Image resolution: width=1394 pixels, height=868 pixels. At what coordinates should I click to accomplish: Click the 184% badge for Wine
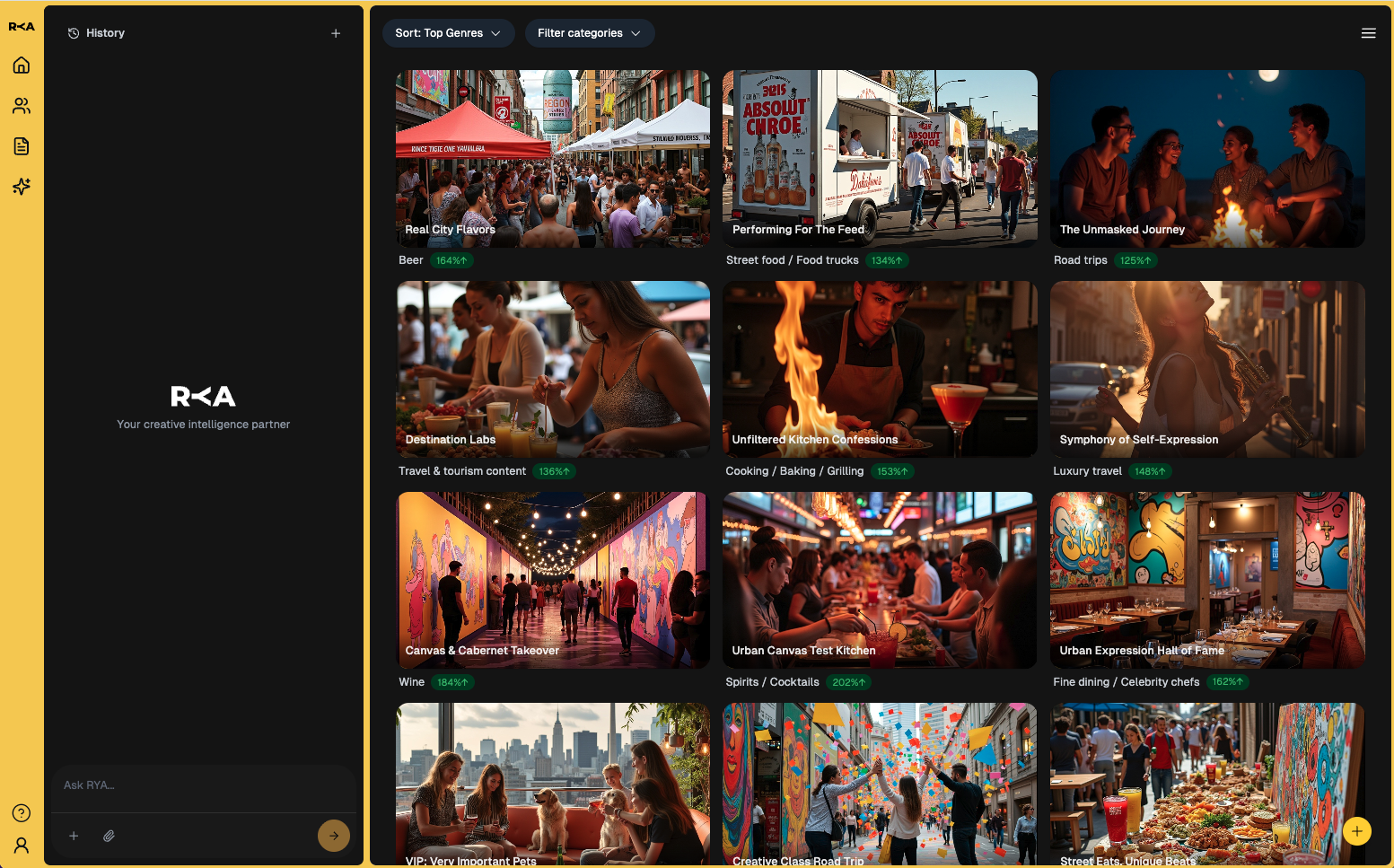pyautogui.click(x=453, y=683)
